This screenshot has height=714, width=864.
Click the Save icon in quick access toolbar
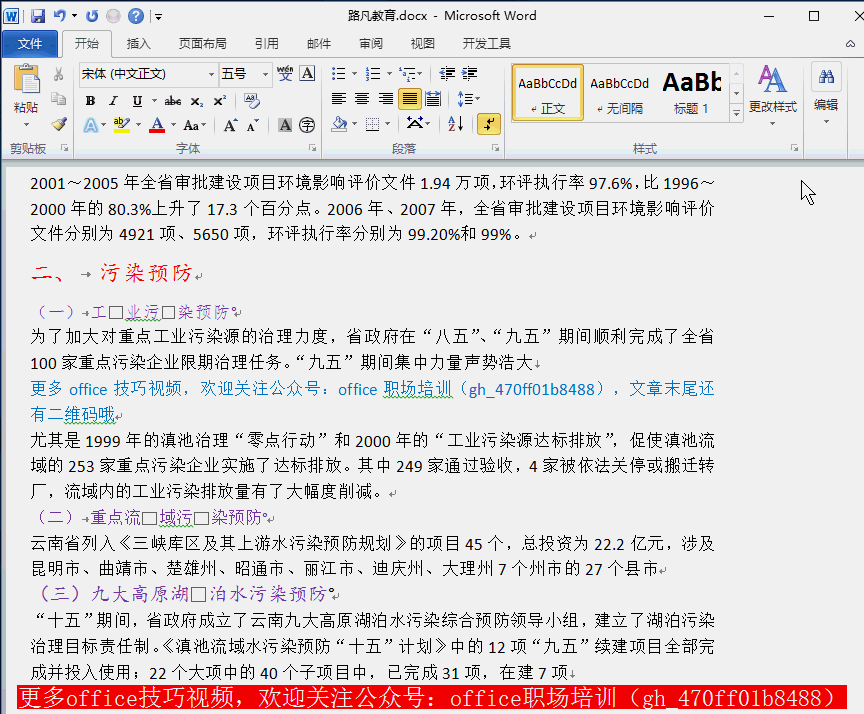point(38,16)
